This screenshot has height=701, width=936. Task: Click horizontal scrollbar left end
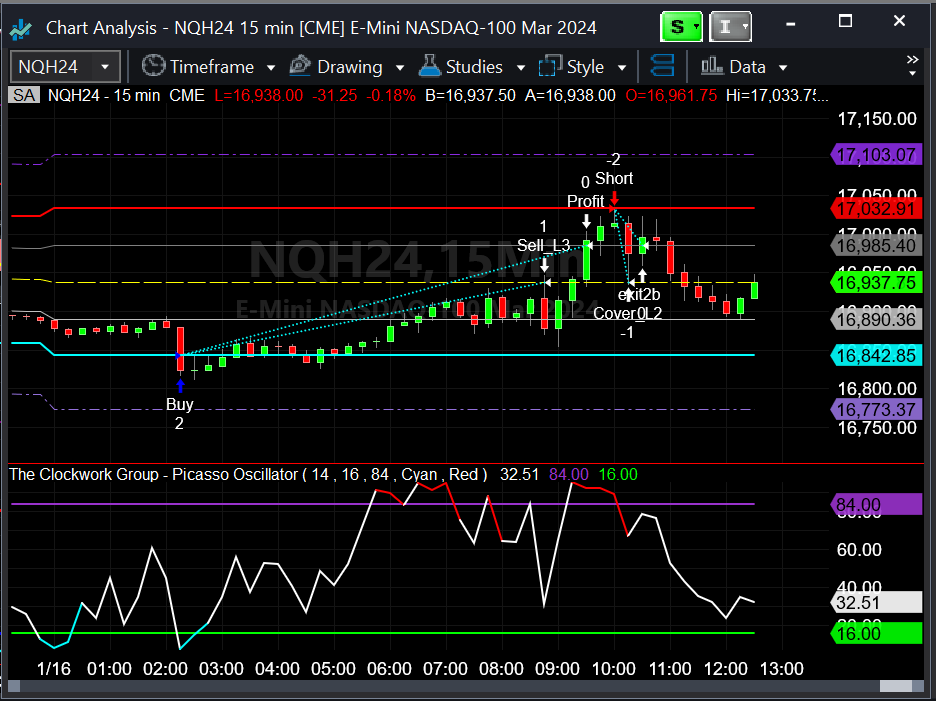pyautogui.click(x=14, y=686)
